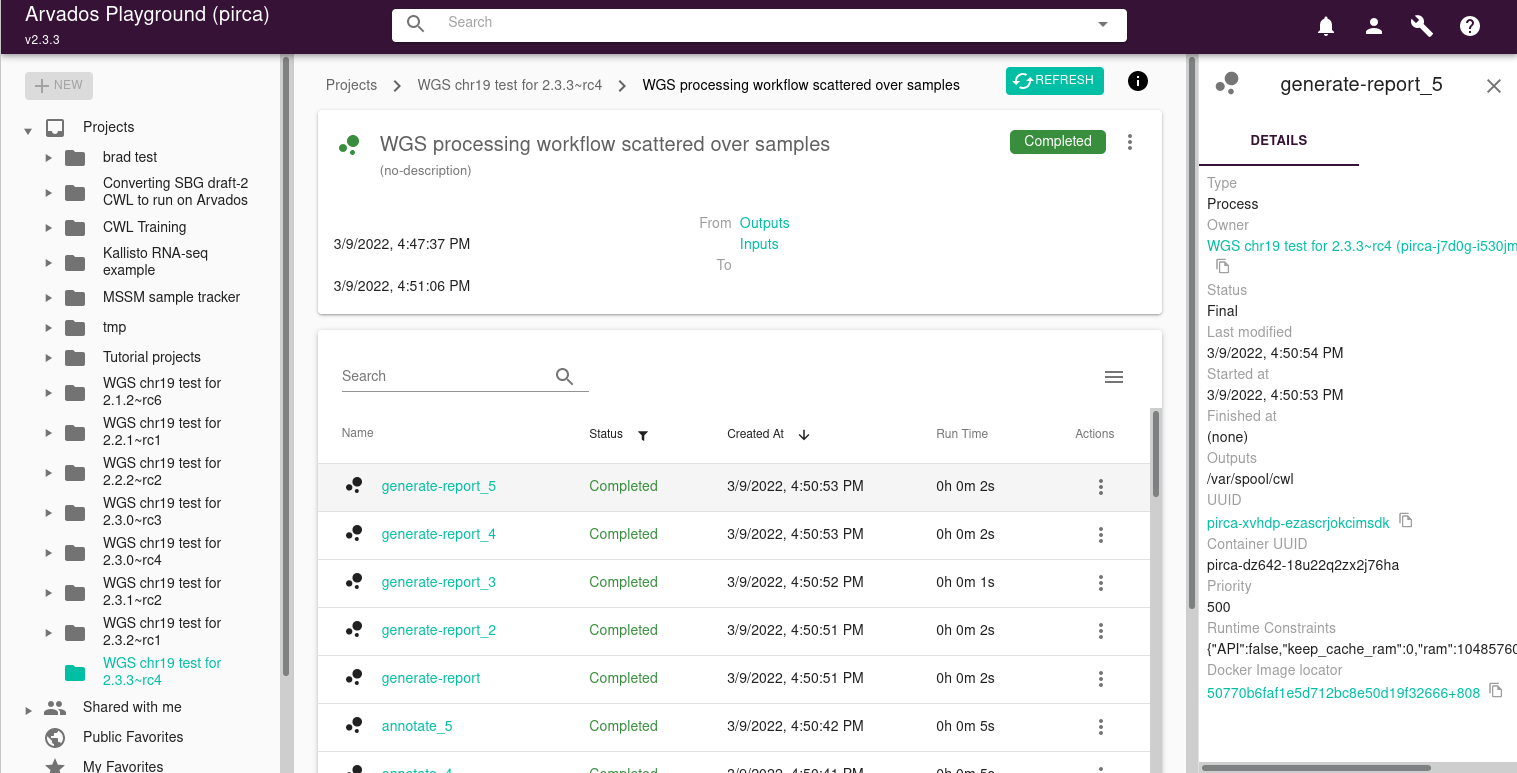
Task: Click the admin wrench icon
Action: (1422, 27)
